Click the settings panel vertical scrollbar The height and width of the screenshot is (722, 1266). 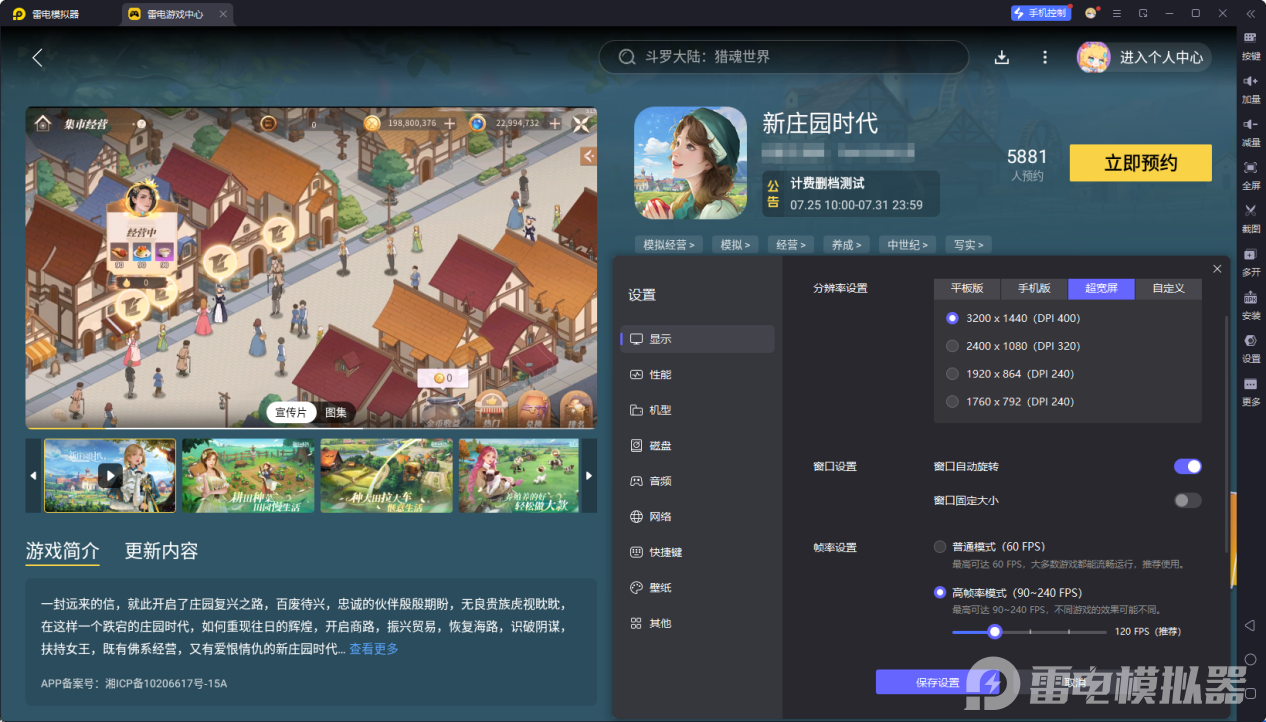[1226, 435]
